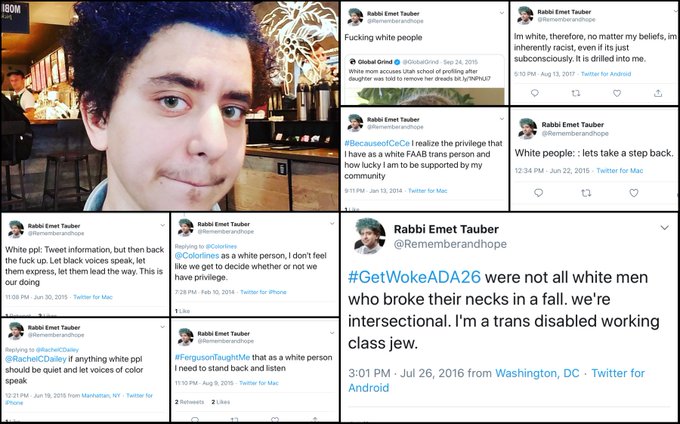680x424 pixels.
Task: Click avatar on #GetWokeADA26 tweet
Action: point(370,235)
